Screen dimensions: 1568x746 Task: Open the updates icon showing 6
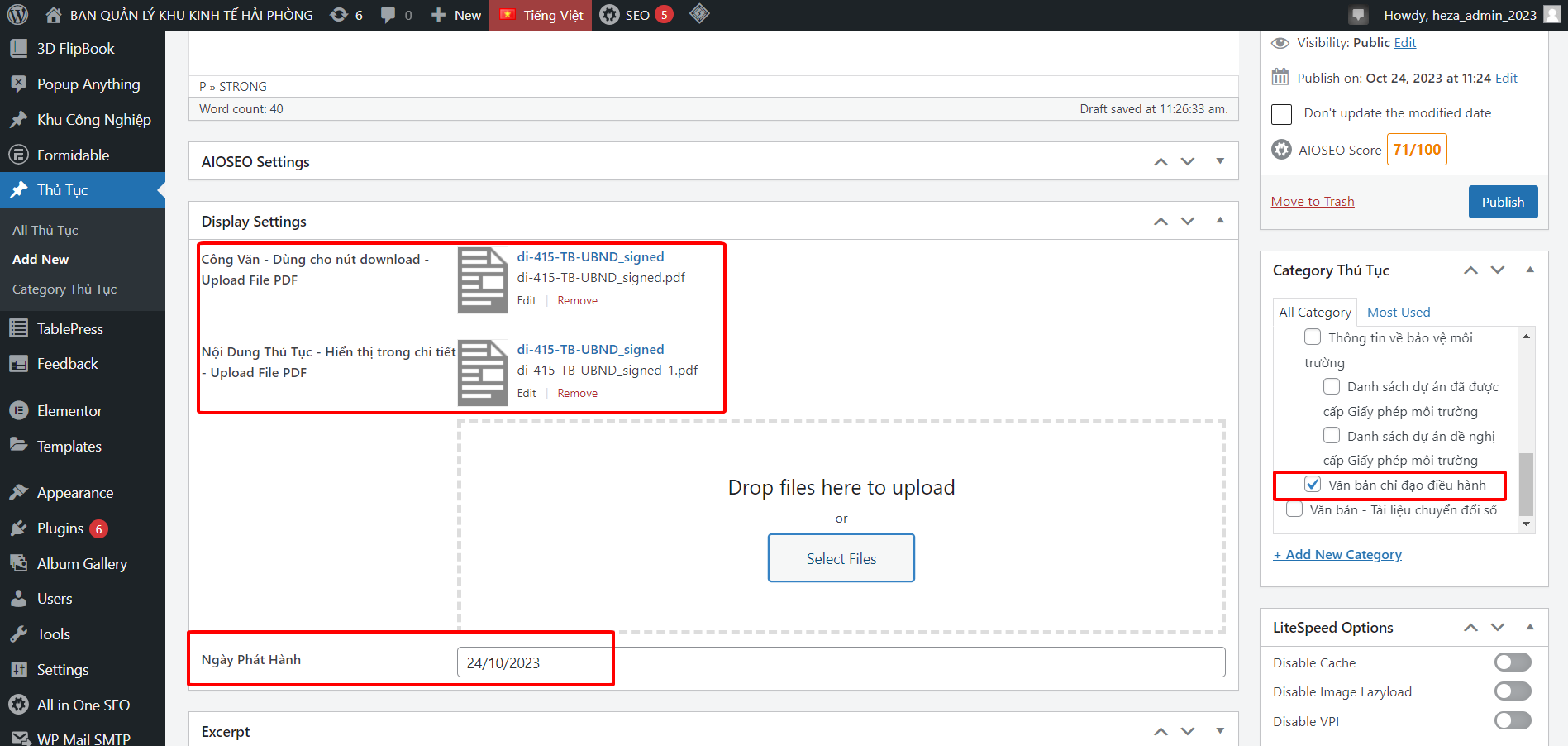[339, 15]
